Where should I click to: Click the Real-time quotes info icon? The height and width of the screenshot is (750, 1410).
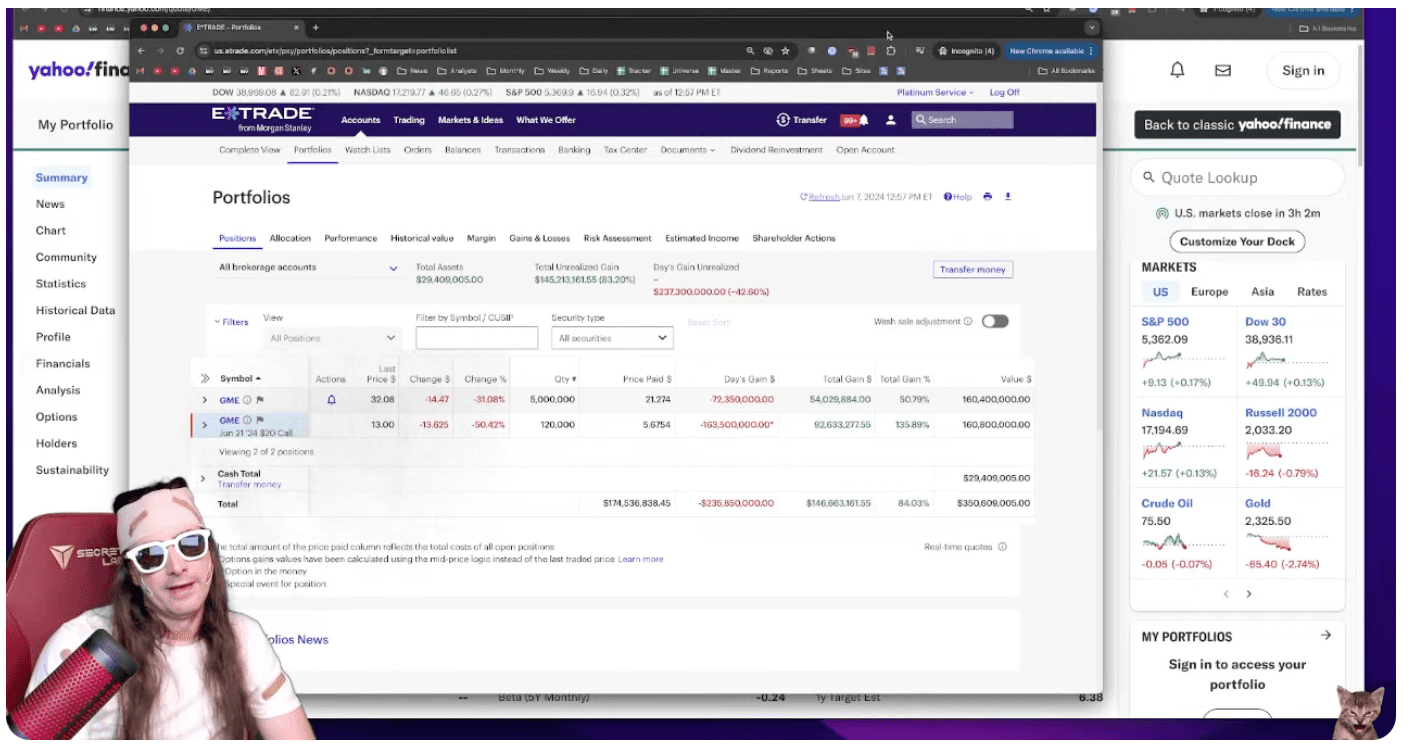(1002, 547)
